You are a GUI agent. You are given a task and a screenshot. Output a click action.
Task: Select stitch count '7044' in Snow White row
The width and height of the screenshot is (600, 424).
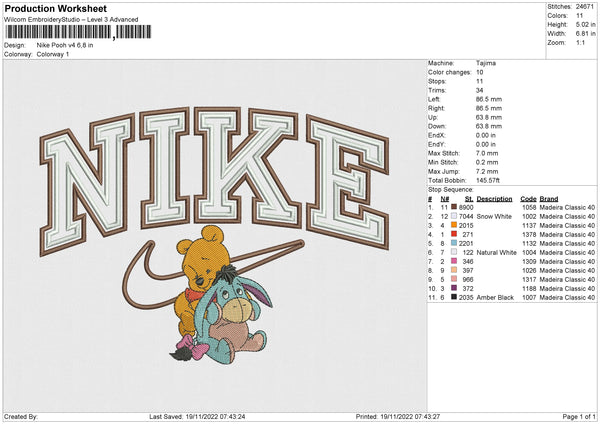pyautogui.click(x=466, y=216)
